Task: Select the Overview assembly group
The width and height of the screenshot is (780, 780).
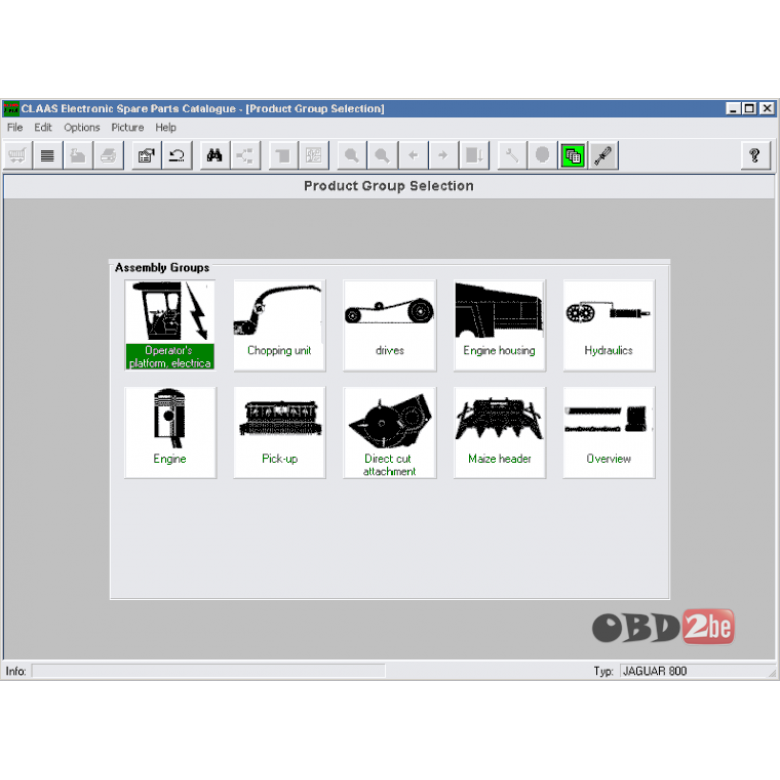Action: 609,433
